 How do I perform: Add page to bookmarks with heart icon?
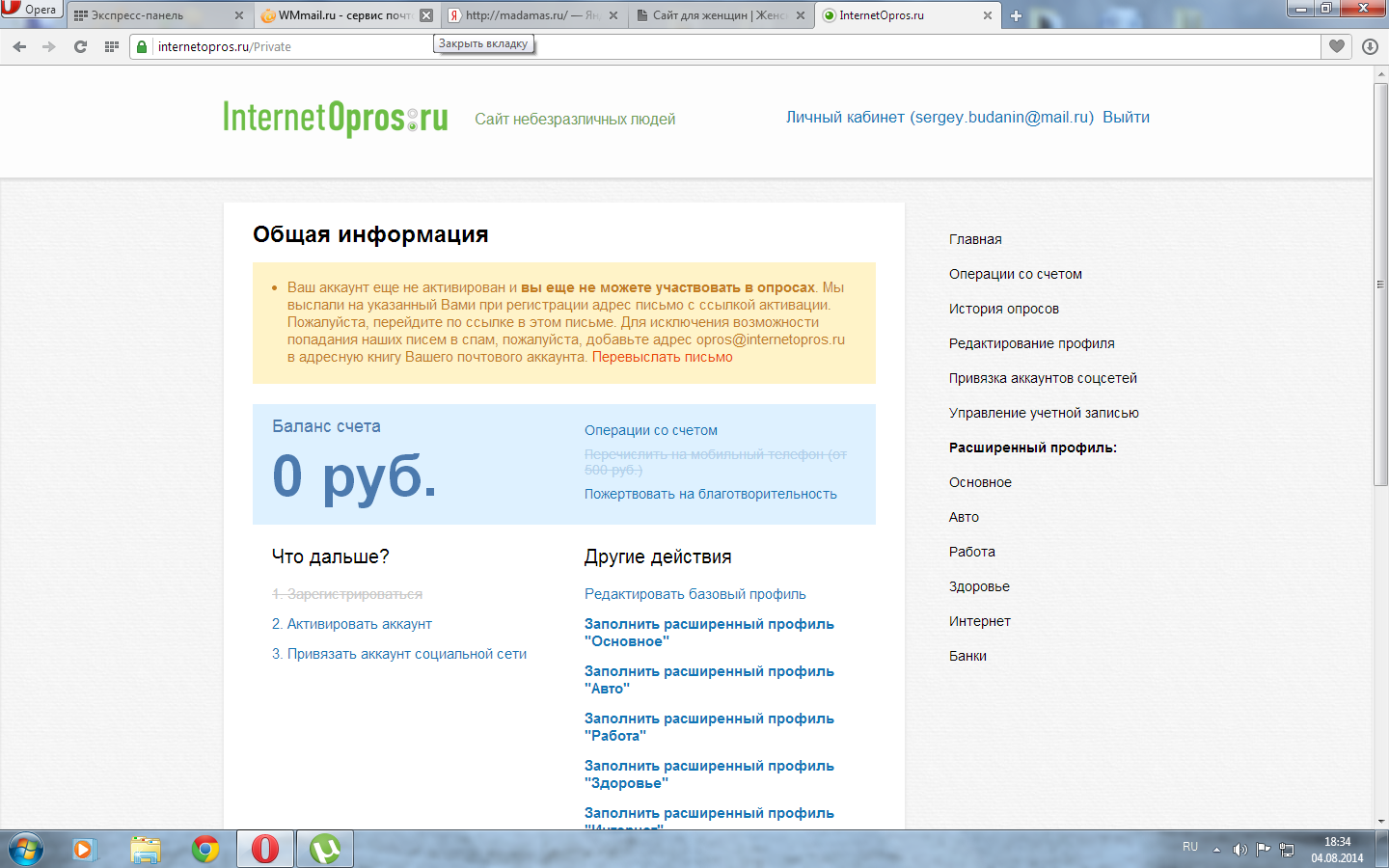point(1337,46)
